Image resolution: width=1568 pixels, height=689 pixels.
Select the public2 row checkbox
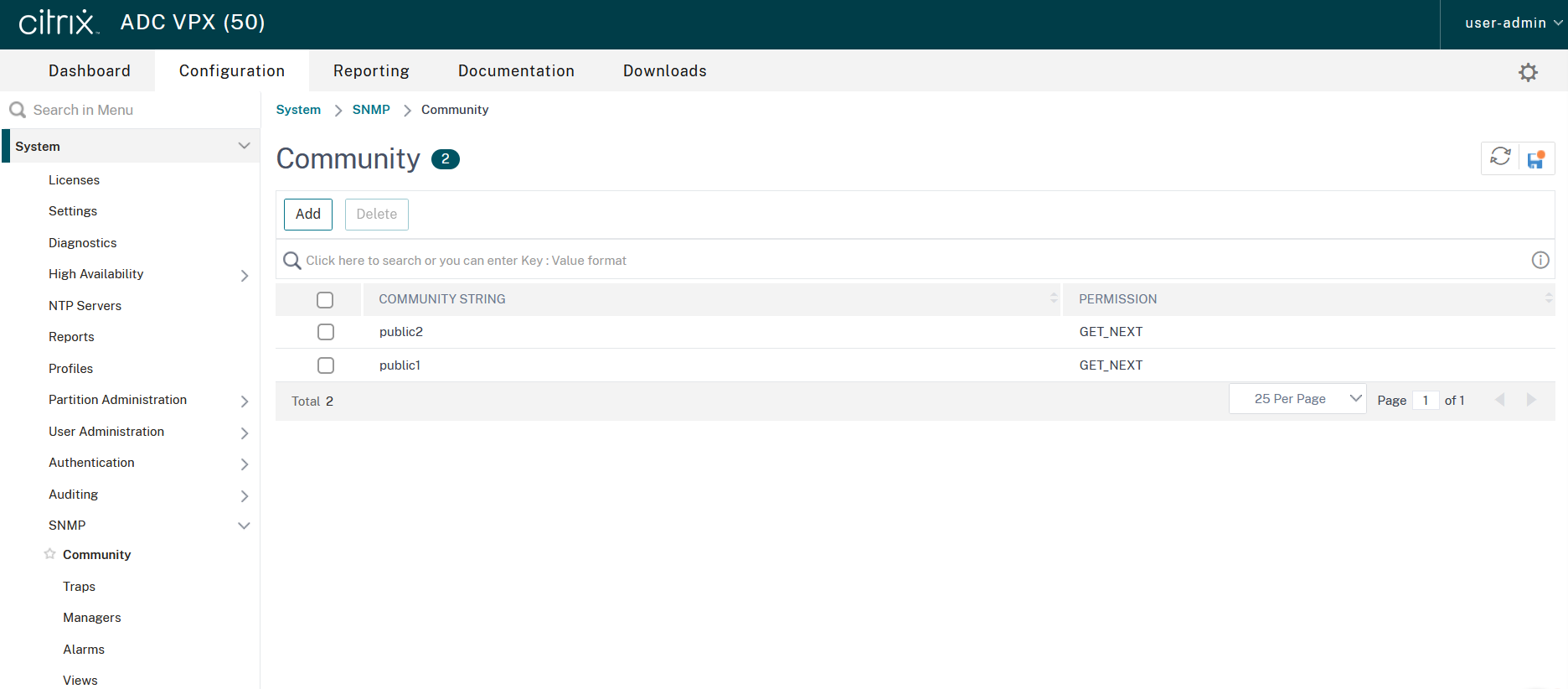326,332
